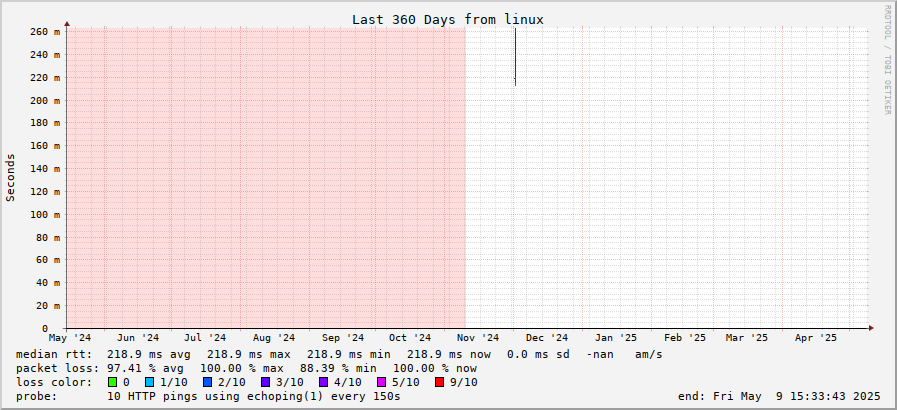This screenshot has width=897, height=410.
Task: Click the "100.00 % now" packet loss value
Action: tap(435, 368)
